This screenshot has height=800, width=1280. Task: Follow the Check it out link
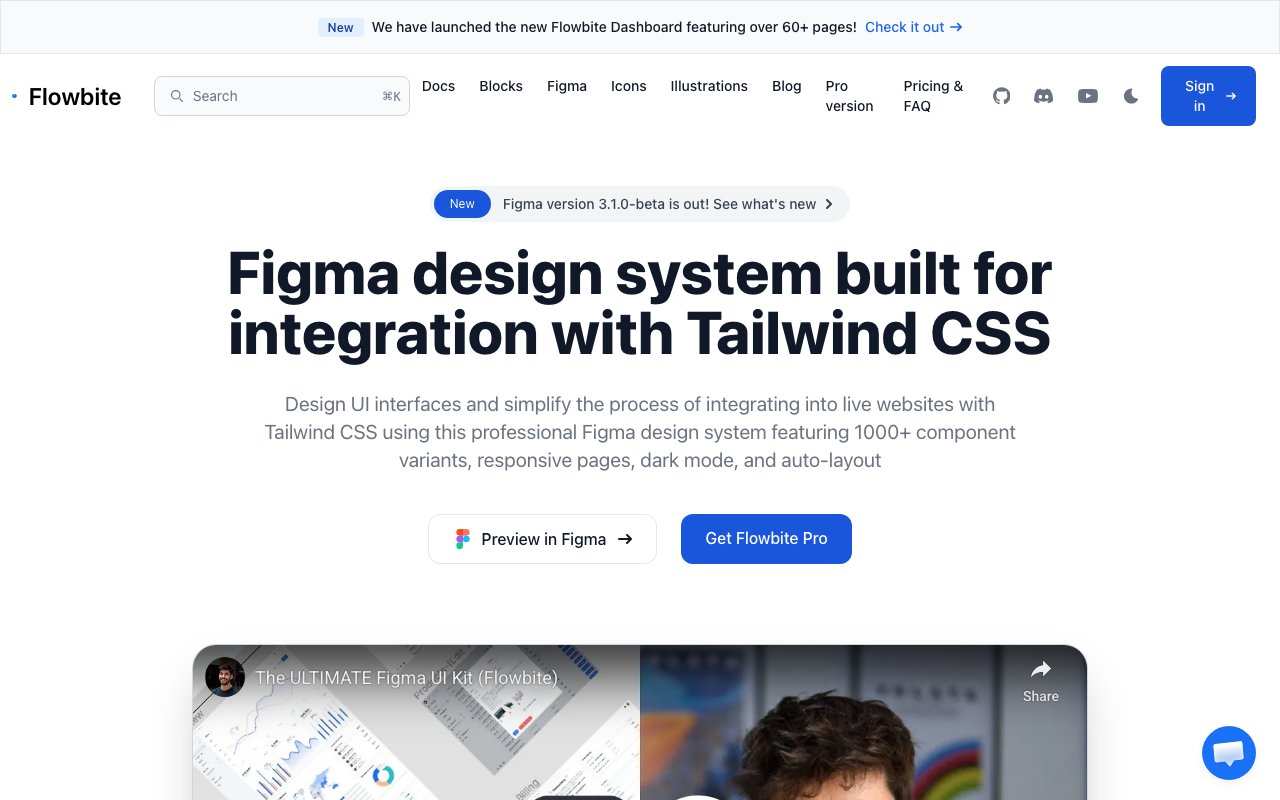[x=914, y=27]
